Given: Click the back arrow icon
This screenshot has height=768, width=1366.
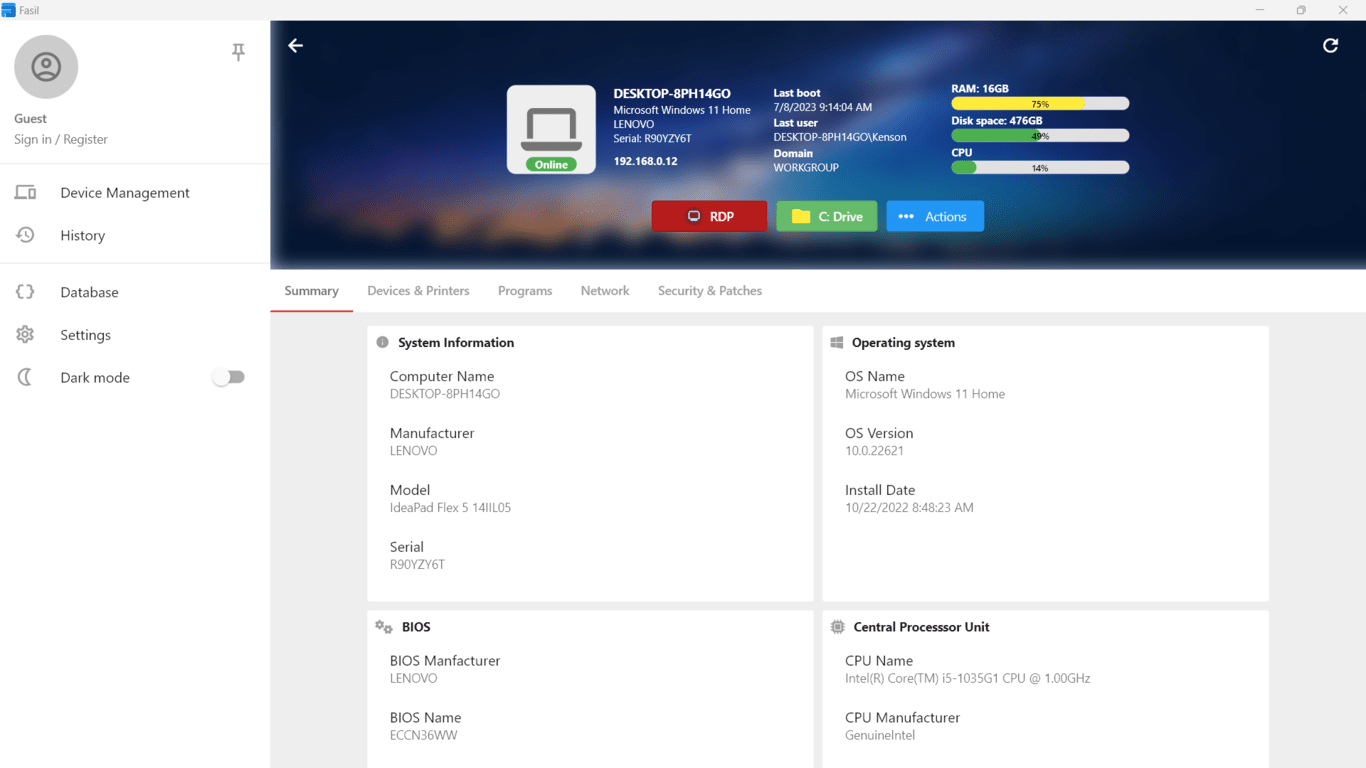Looking at the screenshot, I should (296, 45).
